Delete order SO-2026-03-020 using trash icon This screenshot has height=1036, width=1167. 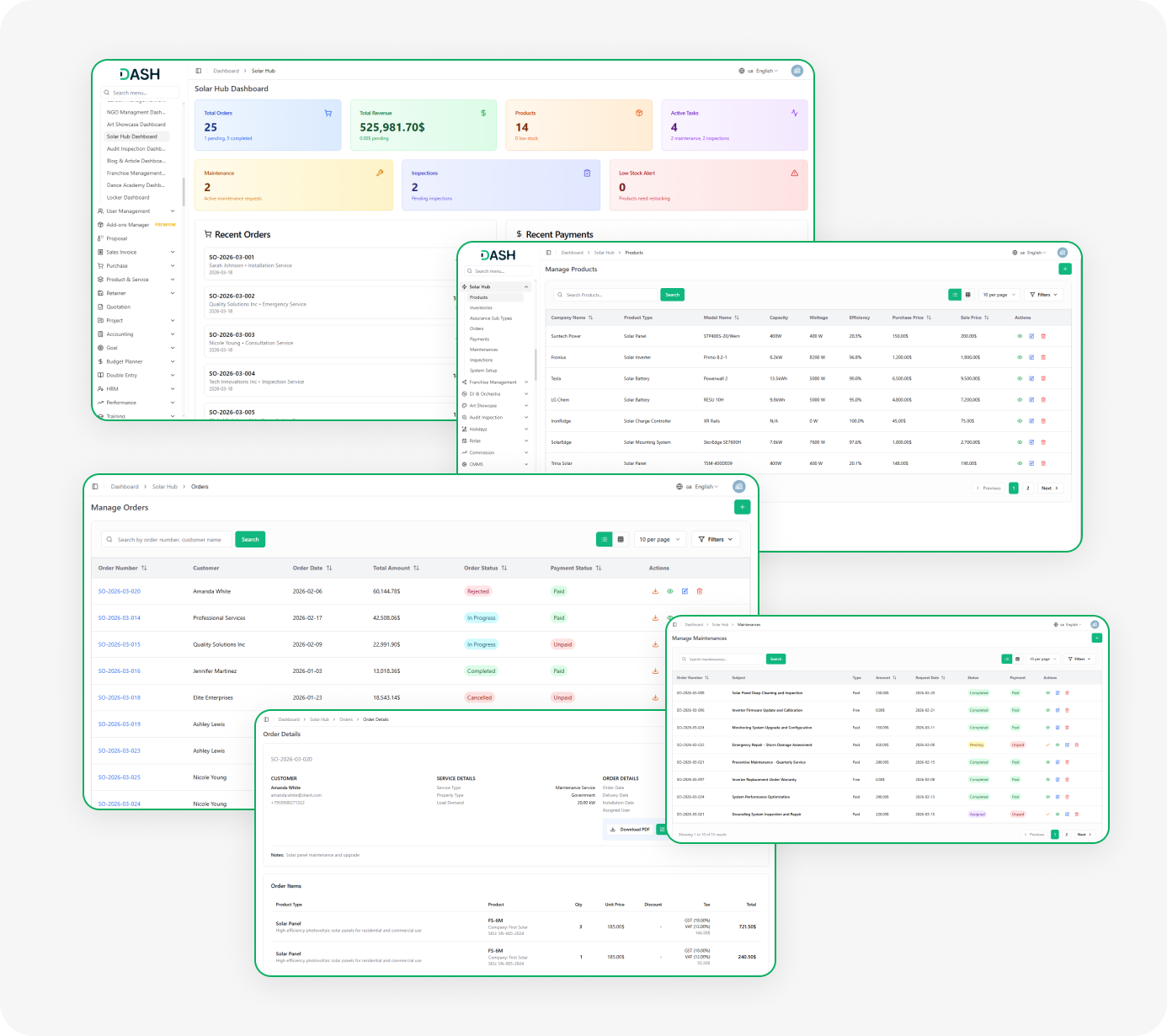(700, 591)
